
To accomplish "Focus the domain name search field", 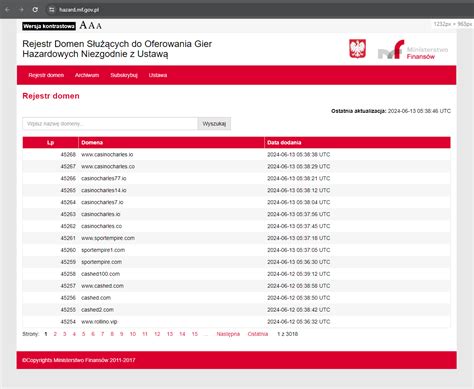I will 110,124.
